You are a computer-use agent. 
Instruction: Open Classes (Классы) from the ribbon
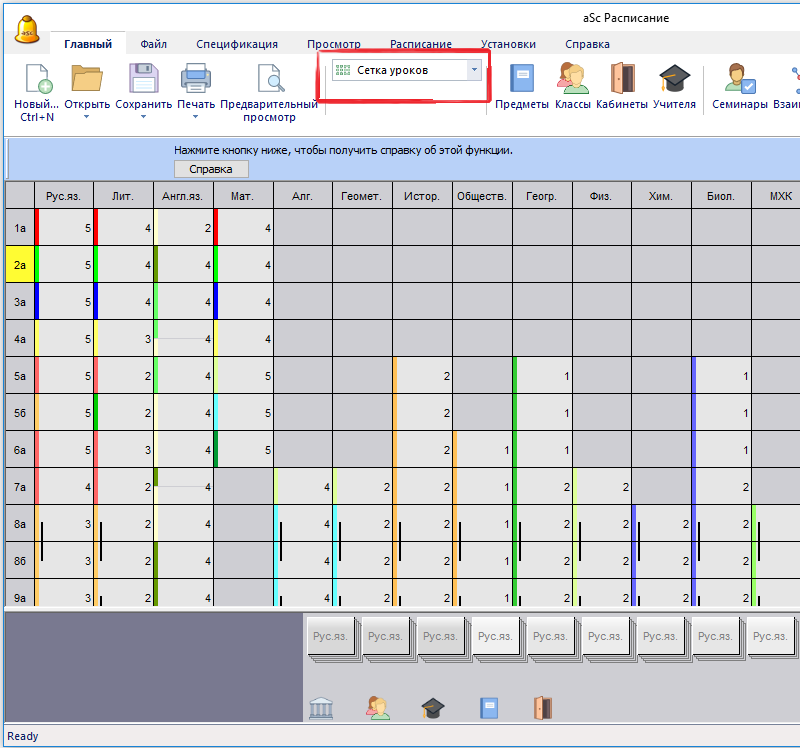coord(572,79)
